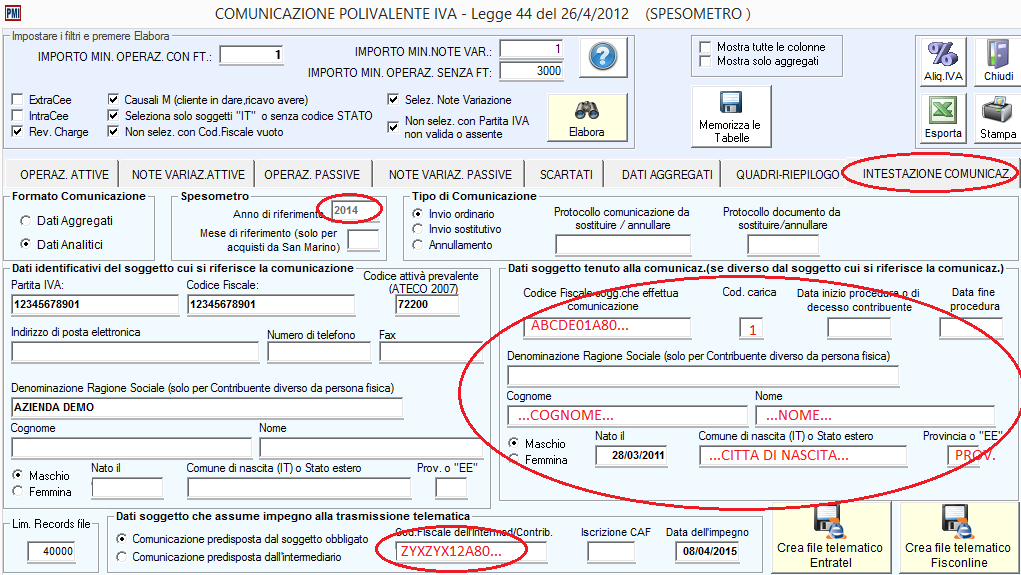
Task: Click the left Codice Fiscale field
Action: [270, 305]
